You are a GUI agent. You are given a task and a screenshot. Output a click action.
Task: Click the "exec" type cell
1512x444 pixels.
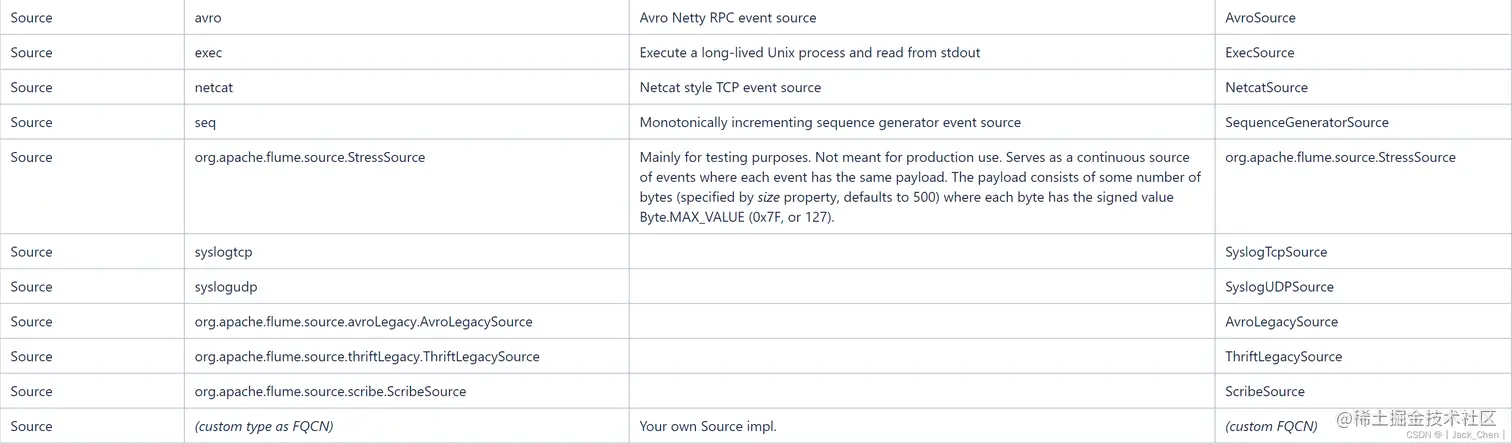[208, 53]
